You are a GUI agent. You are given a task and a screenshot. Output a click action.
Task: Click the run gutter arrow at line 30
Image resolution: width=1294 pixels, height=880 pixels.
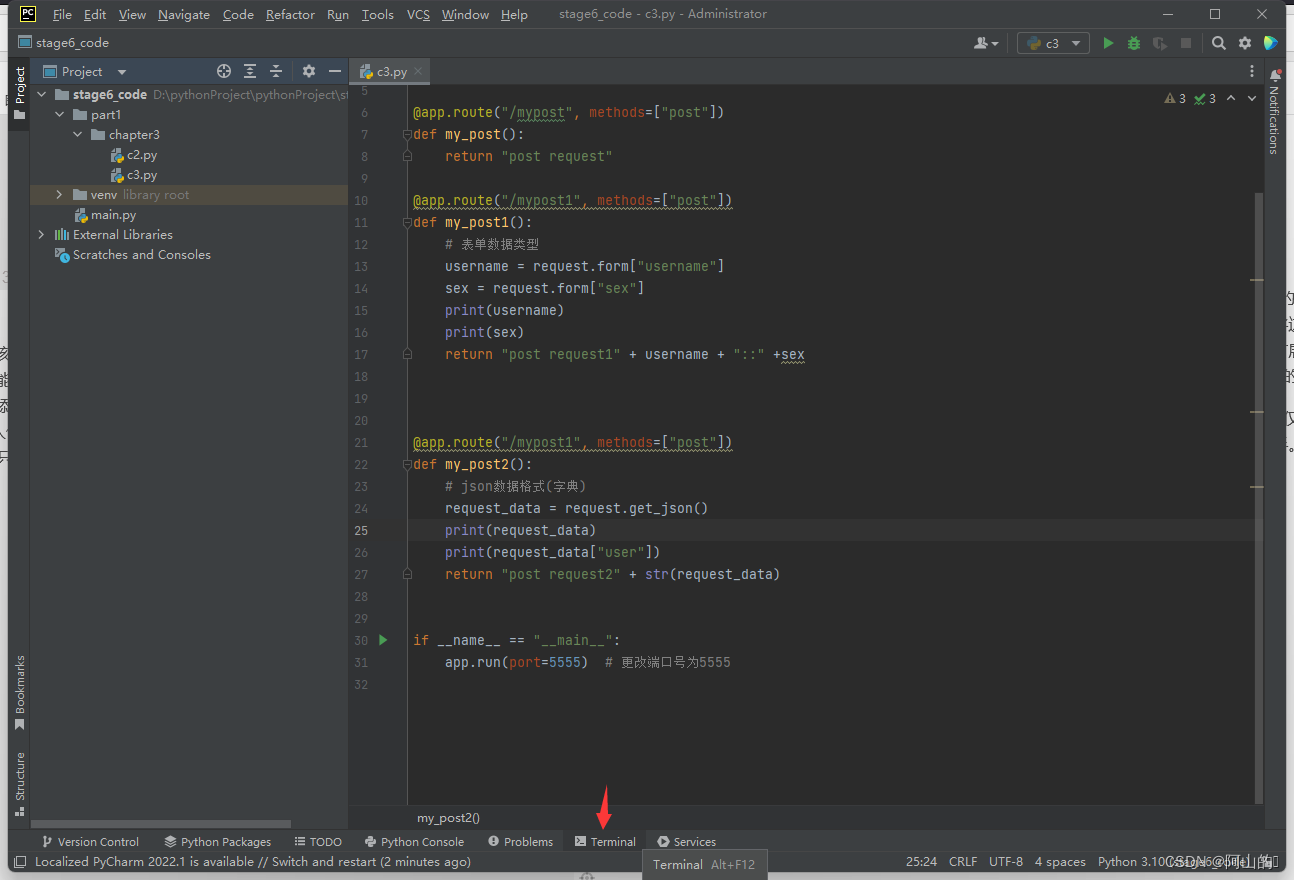click(383, 640)
